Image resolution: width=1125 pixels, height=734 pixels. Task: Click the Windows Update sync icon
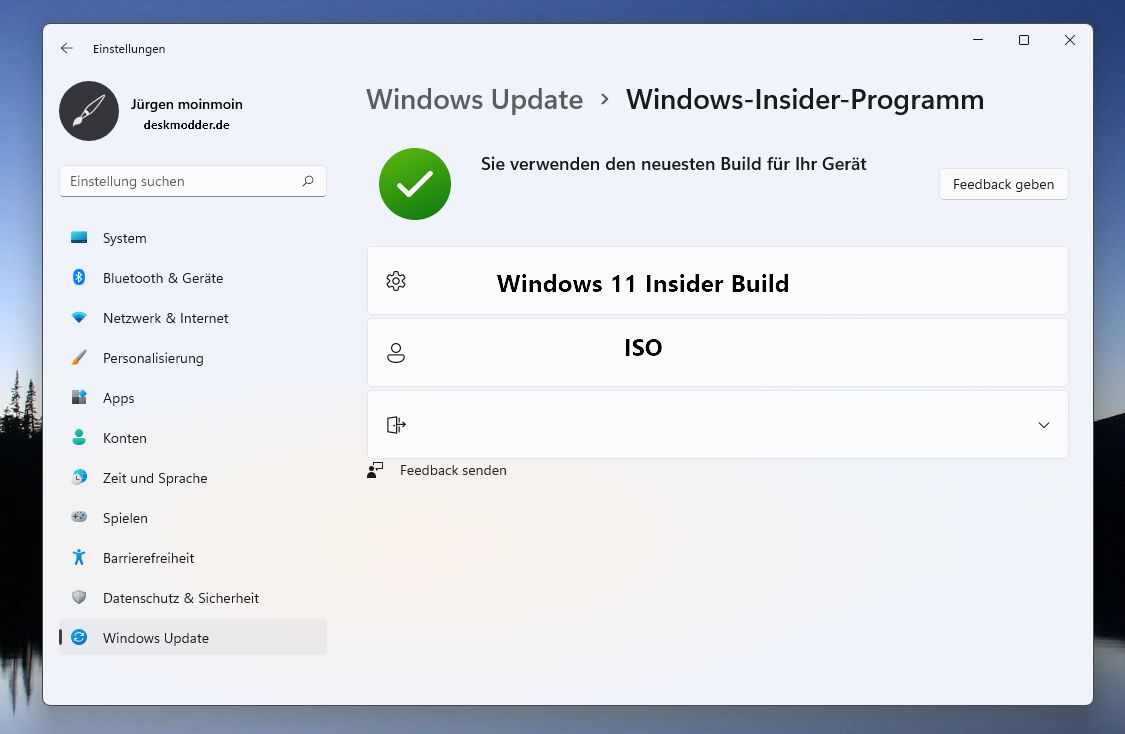[x=79, y=637]
